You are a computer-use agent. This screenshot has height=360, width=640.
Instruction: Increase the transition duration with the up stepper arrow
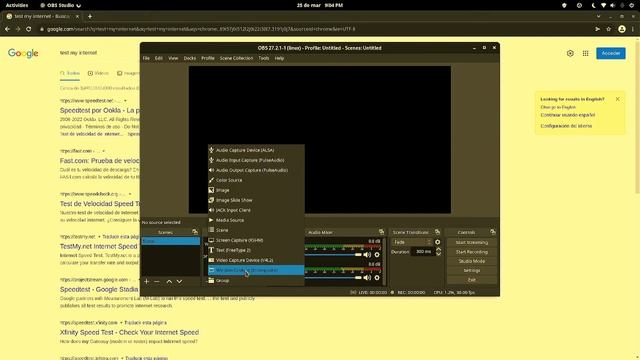pyautogui.click(x=438, y=249)
